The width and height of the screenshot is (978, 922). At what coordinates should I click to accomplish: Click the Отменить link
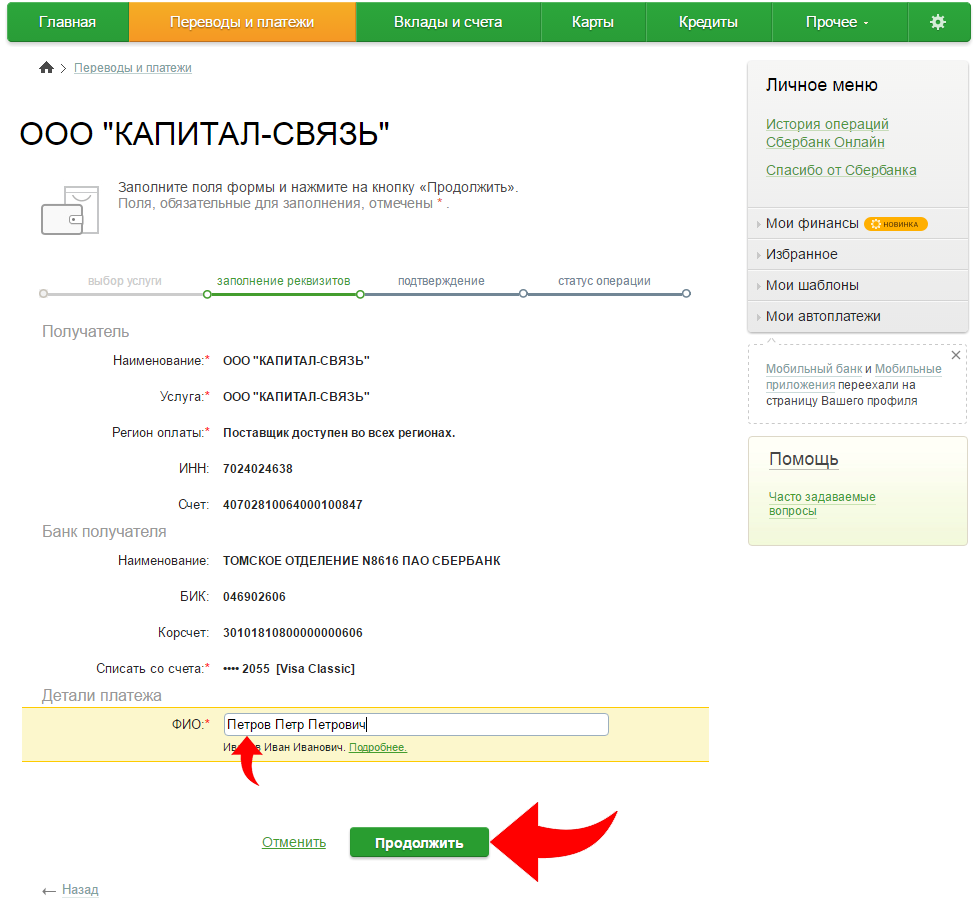(294, 842)
